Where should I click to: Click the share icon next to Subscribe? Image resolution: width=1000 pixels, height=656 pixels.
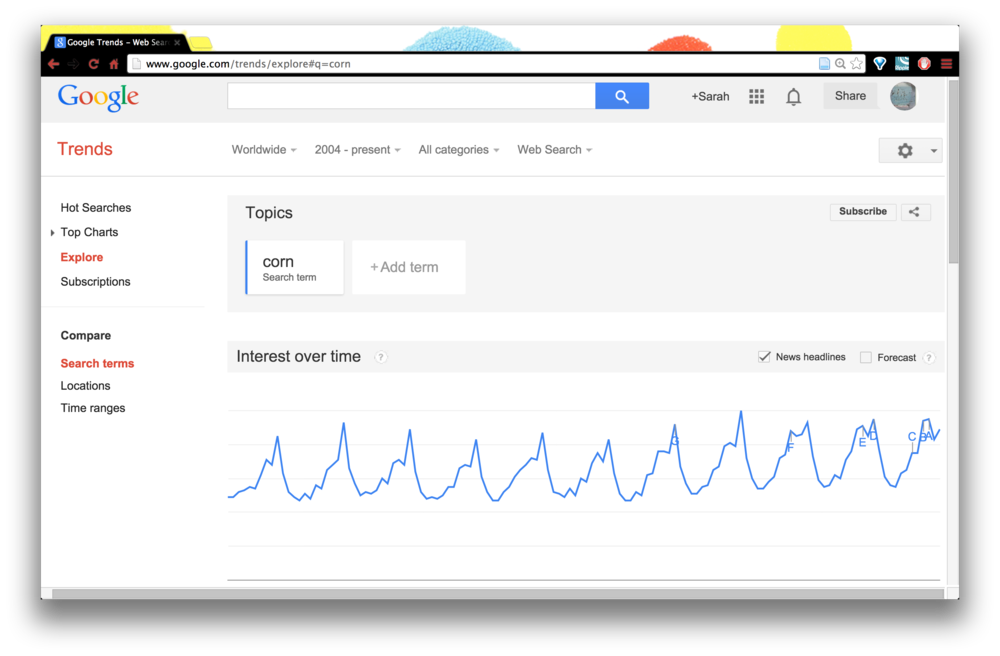click(x=915, y=212)
